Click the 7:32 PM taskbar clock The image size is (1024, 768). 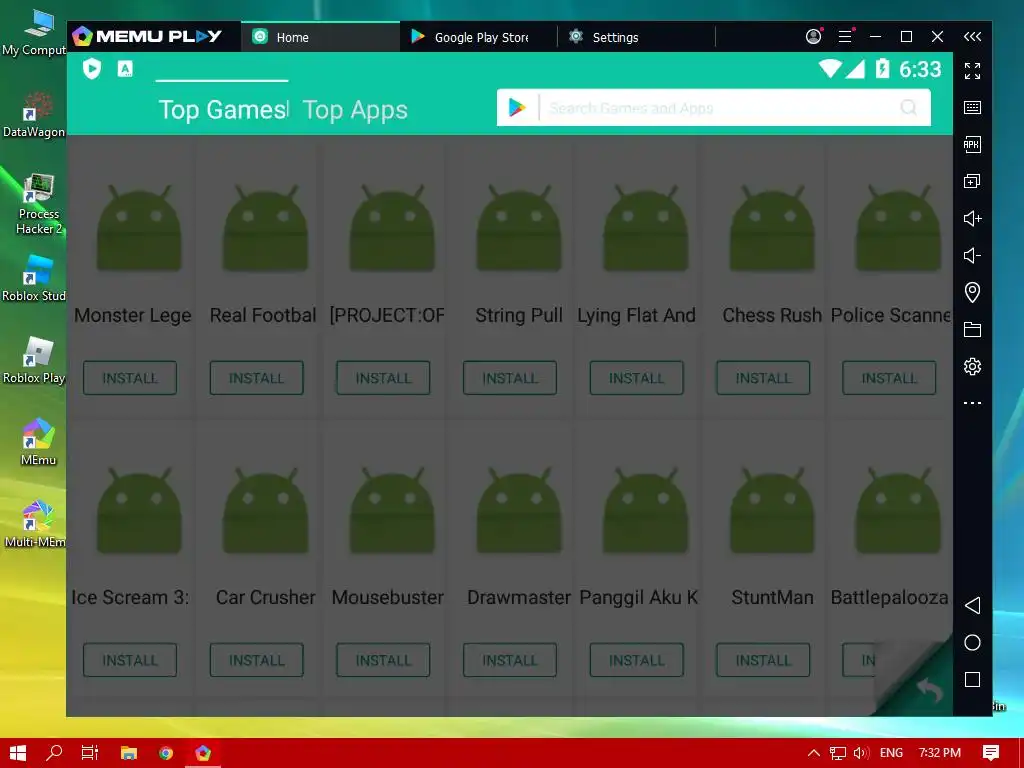940,753
